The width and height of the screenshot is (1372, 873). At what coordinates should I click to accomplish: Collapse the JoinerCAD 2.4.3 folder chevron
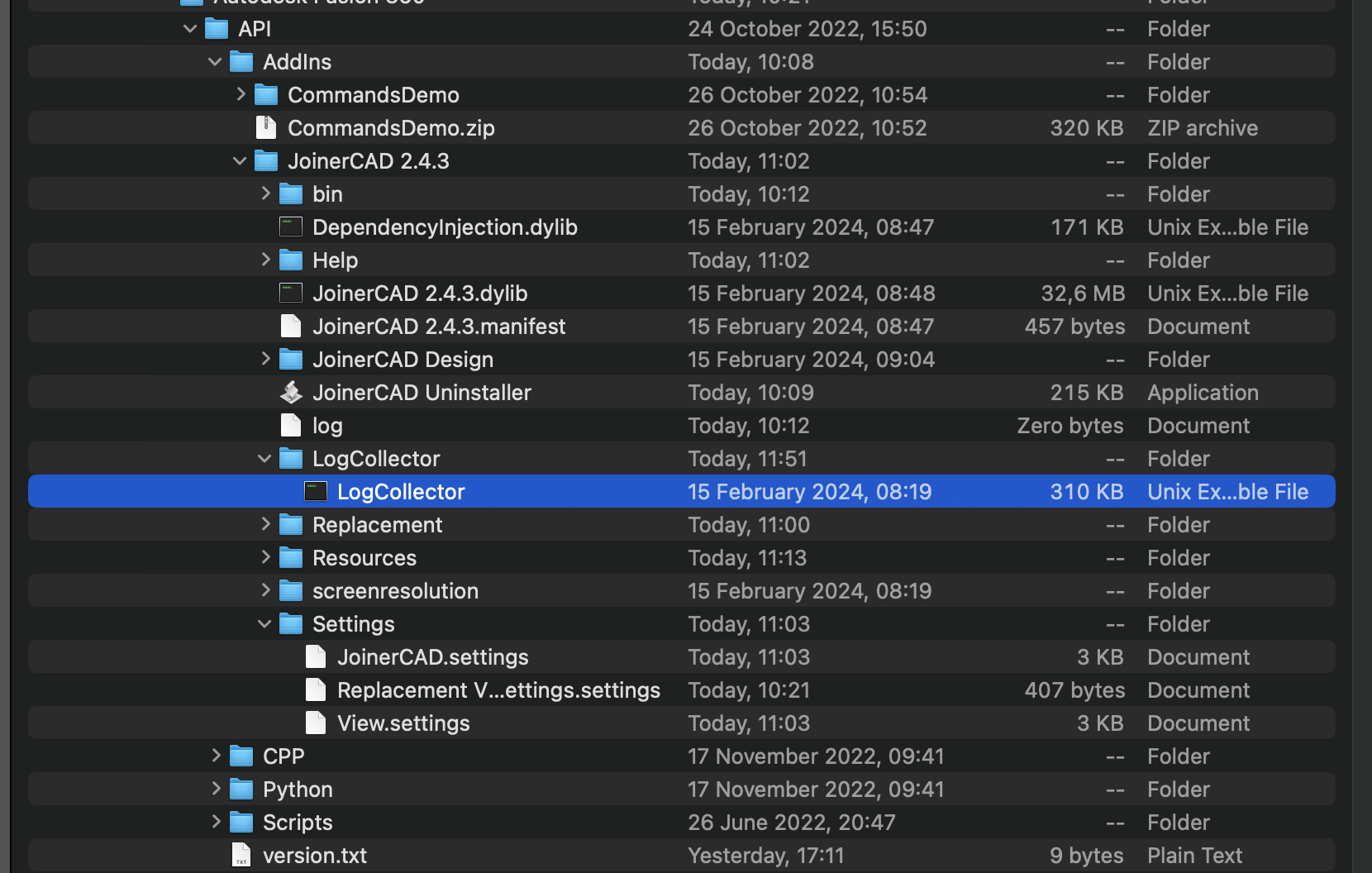point(240,161)
